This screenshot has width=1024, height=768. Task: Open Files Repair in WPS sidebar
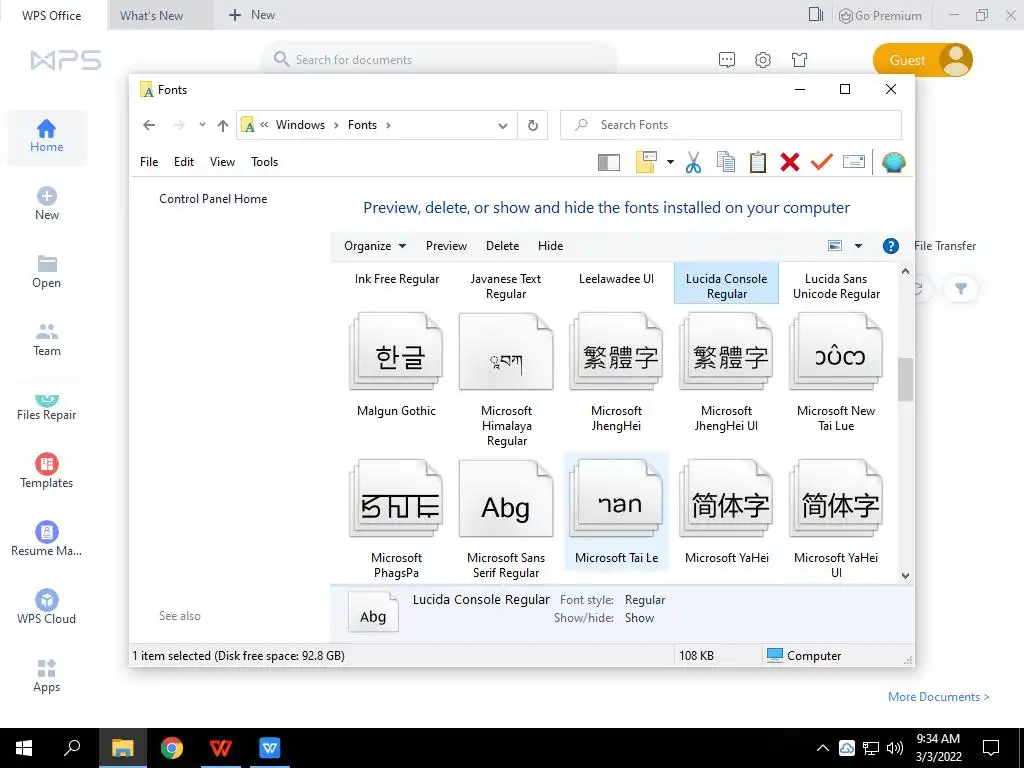[46, 408]
